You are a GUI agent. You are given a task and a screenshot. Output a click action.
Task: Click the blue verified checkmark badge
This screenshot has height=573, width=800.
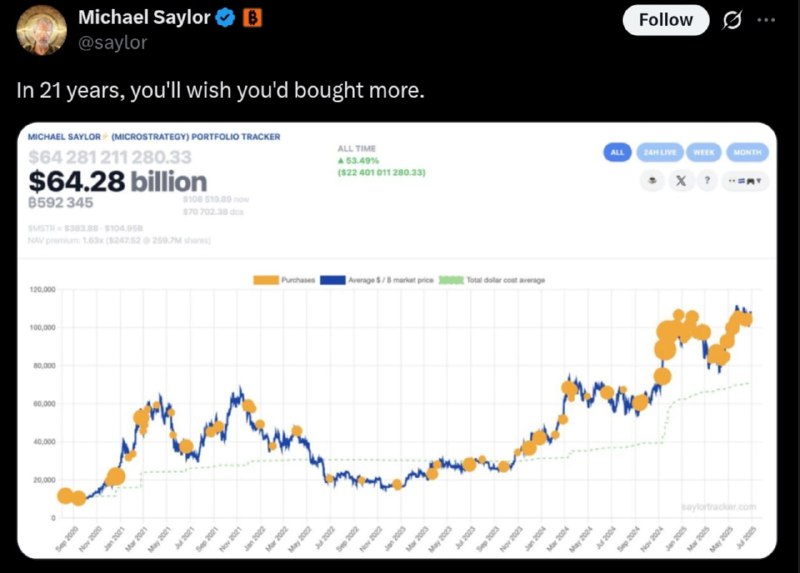(x=225, y=18)
